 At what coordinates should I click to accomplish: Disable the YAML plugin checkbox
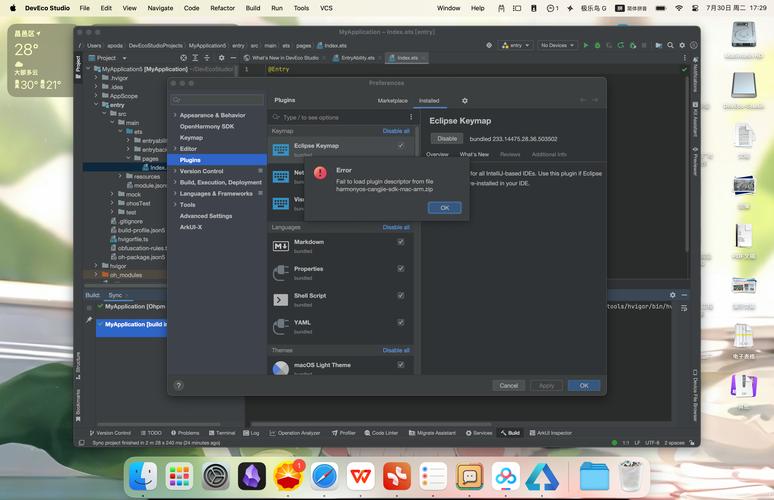pos(401,323)
